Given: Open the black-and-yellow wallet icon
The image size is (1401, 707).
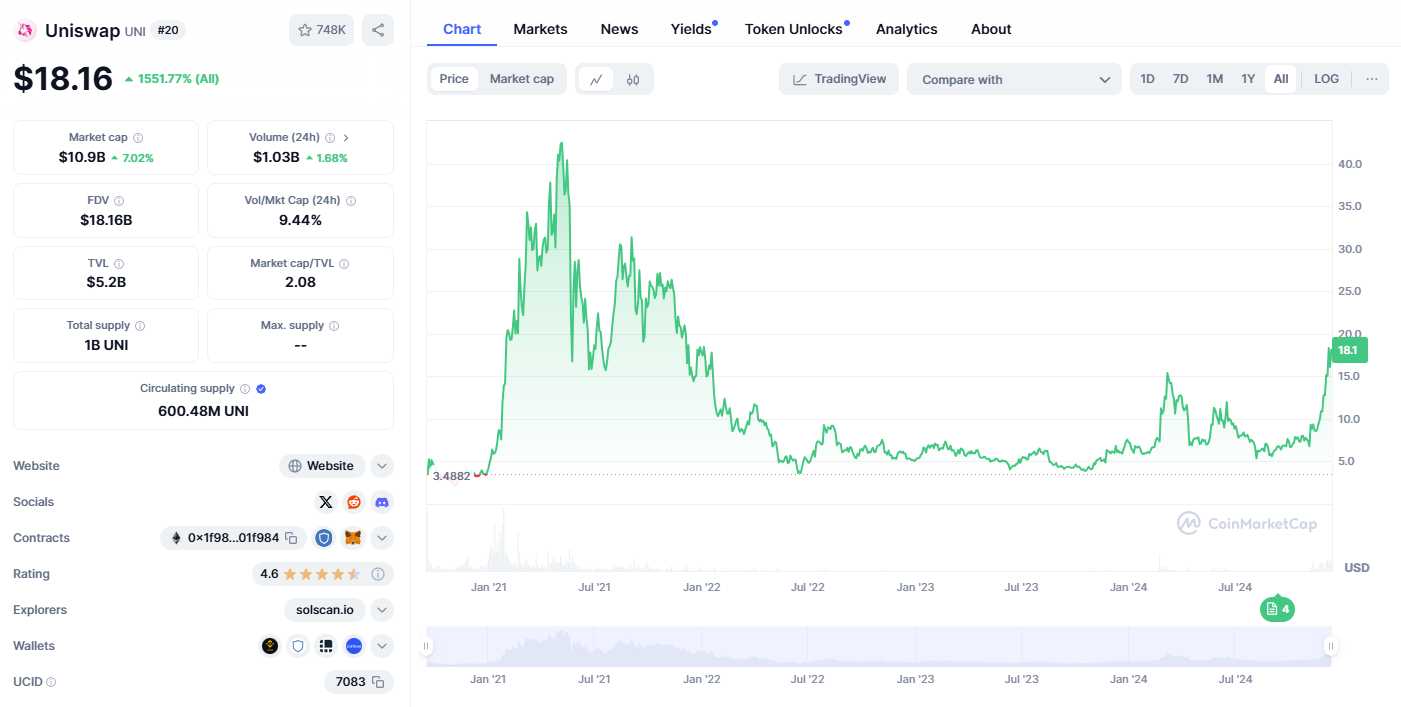Looking at the screenshot, I should point(269,646).
